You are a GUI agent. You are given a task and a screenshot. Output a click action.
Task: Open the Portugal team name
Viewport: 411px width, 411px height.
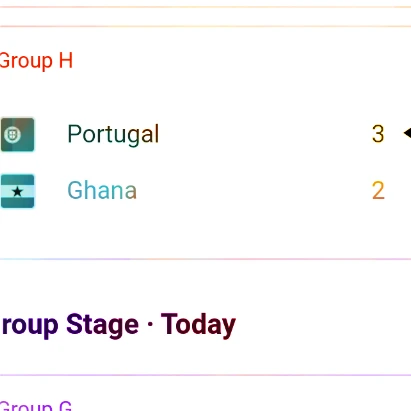[113, 134]
